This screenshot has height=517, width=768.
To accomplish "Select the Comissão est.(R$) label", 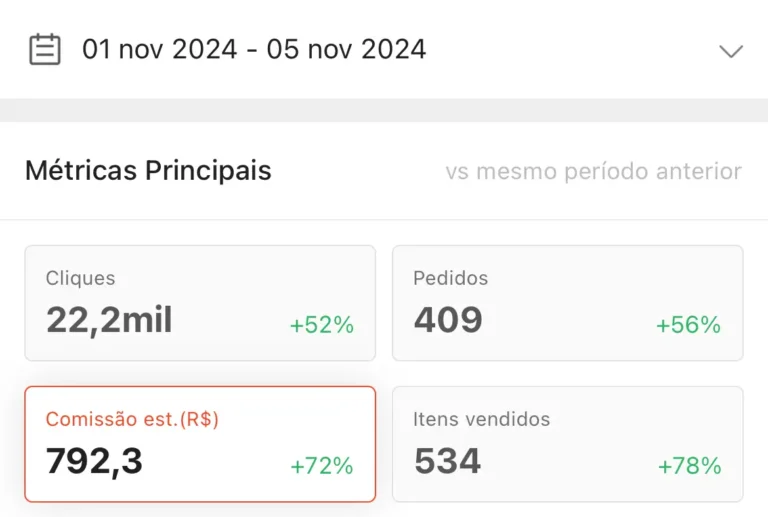I will pyautogui.click(x=132, y=419).
